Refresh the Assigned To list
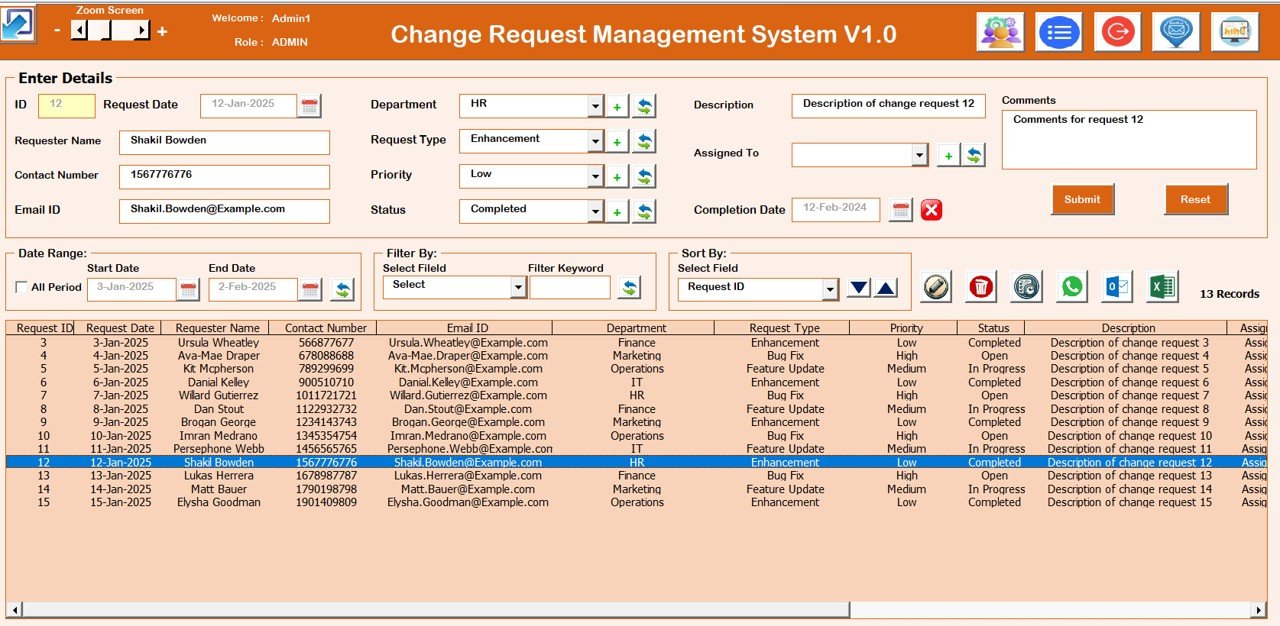This screenshot has width=1280, height=626. coord(973,155)
